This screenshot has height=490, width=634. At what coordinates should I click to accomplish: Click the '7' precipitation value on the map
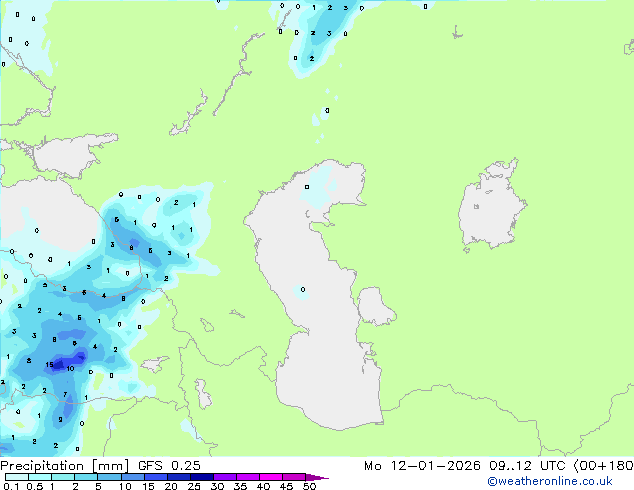pyautogui.click(x=65, y=395)
